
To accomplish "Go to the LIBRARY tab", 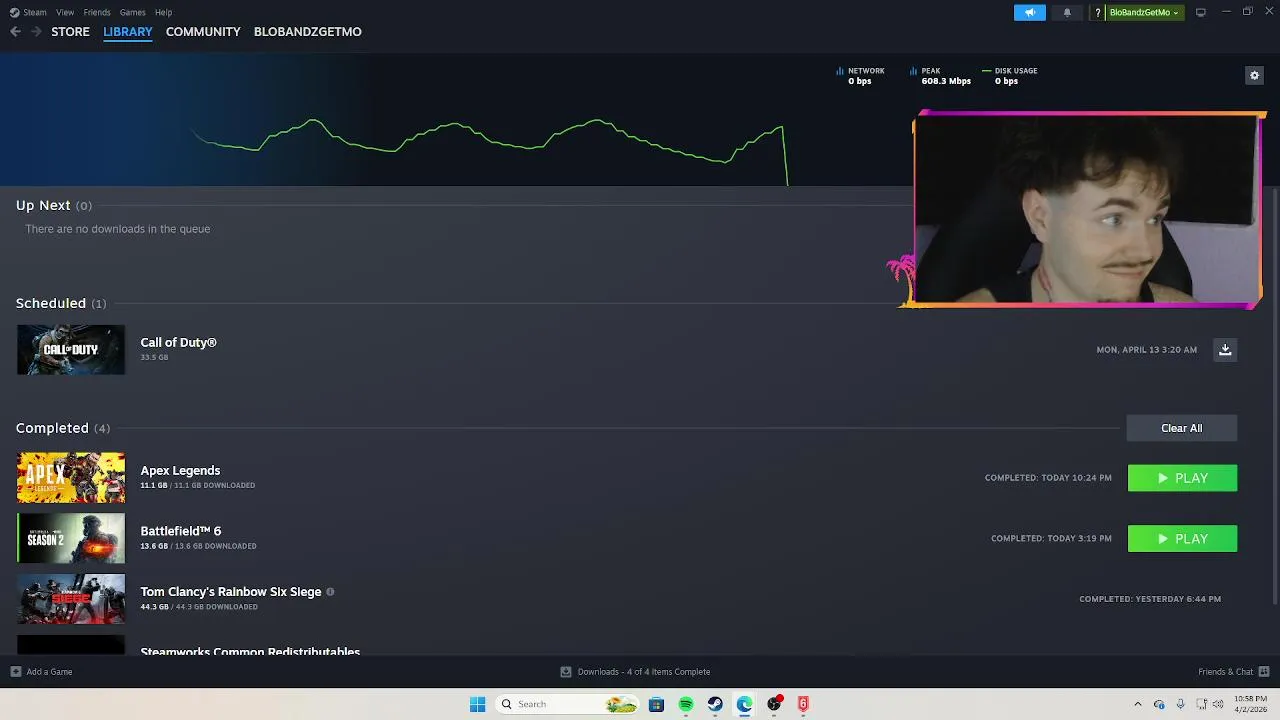I will click(128, 32).
